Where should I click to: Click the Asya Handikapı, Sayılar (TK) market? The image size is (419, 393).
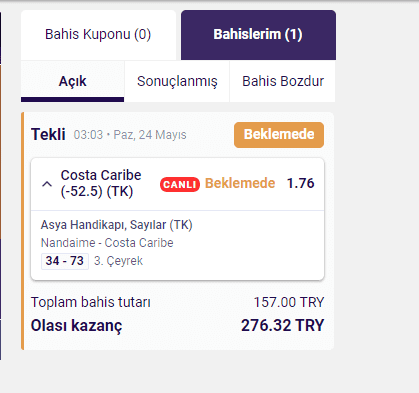click(x=116, y=225)
